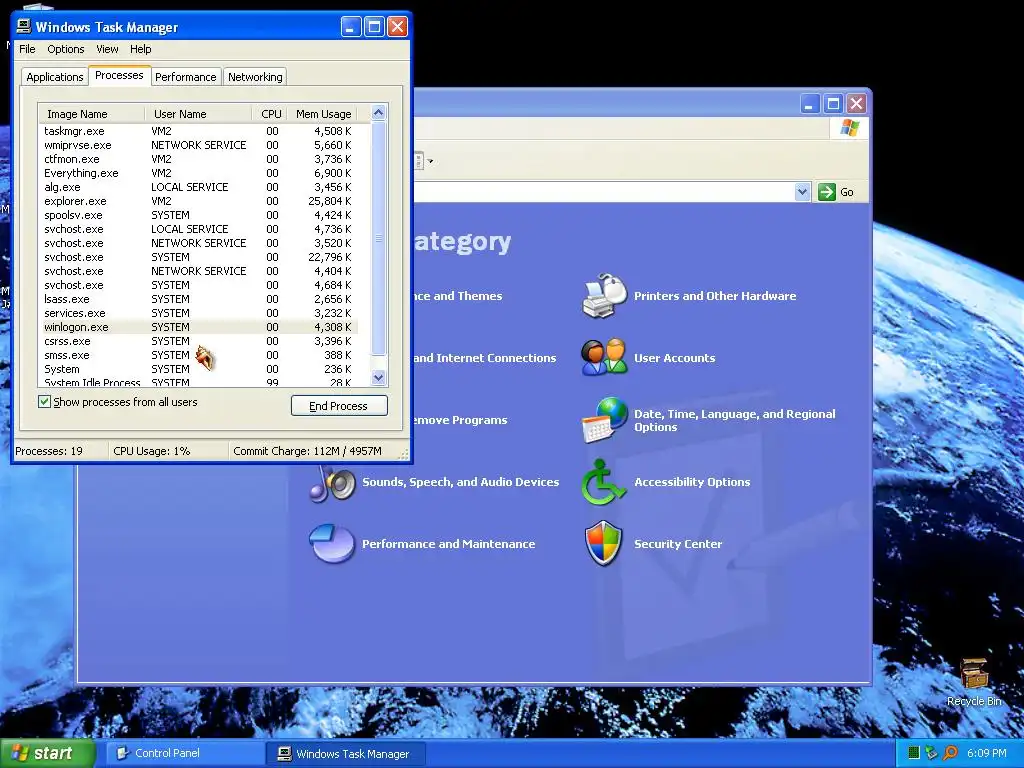Image resolution: width=1024 pixels, height=768 pixels.
Task: Click the Commit Charge status bar entry
Action: (x=307, y=451)
